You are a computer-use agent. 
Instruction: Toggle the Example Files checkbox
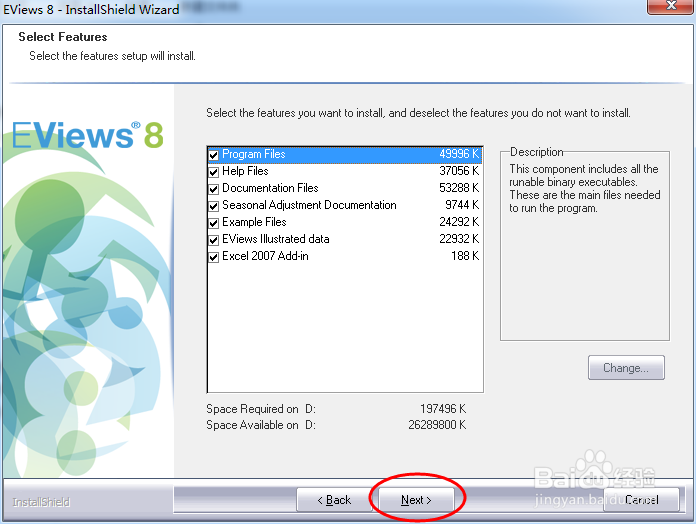(214, 223)
